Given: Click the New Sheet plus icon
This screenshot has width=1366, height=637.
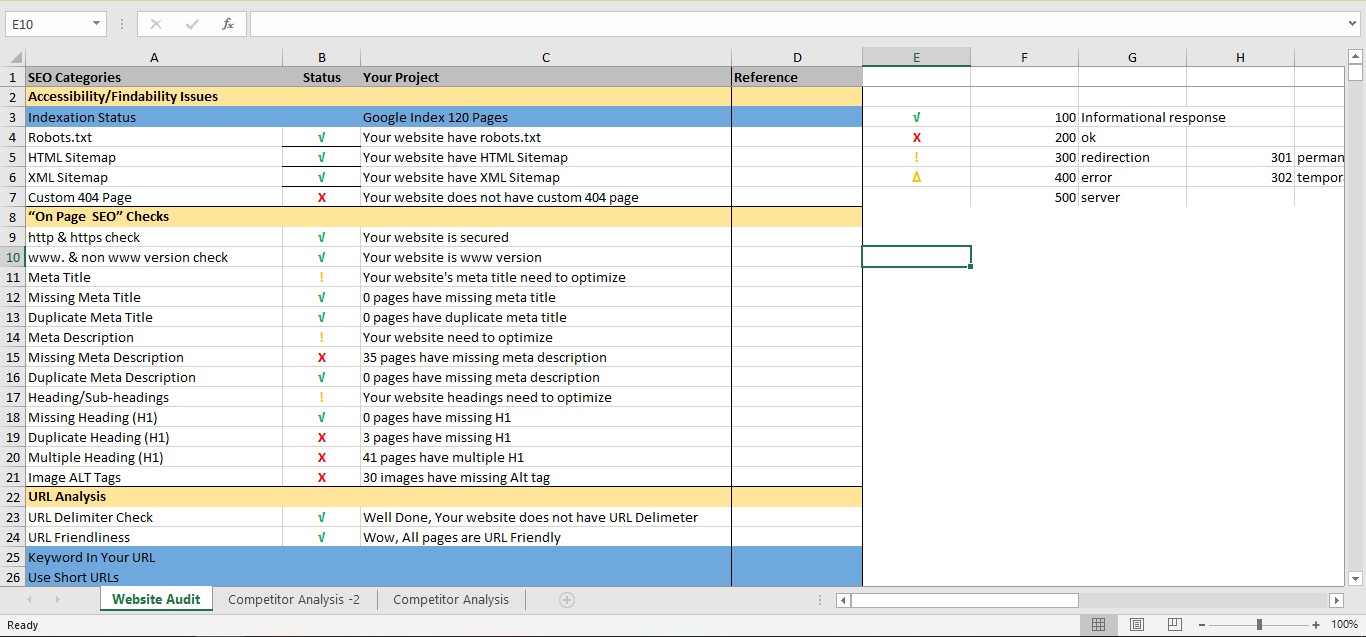Looking at the screenshot, I should tap(566, 599).
